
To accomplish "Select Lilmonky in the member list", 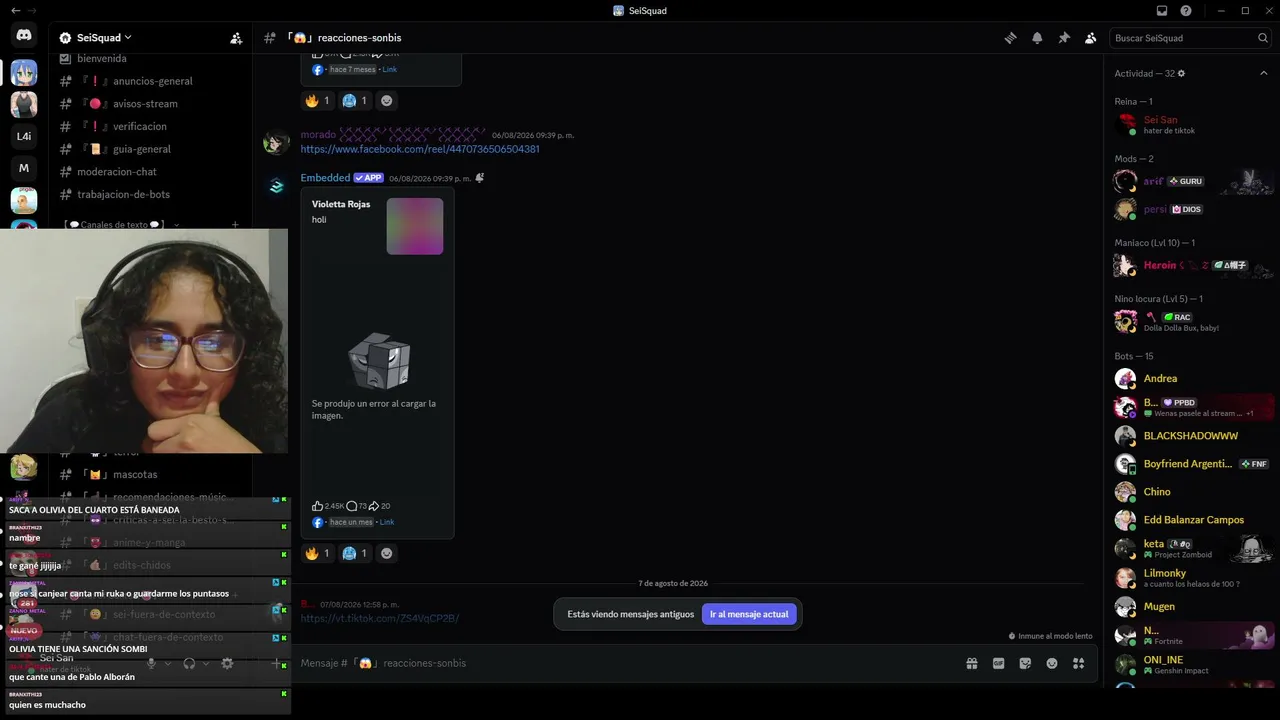I will 1192,577.
